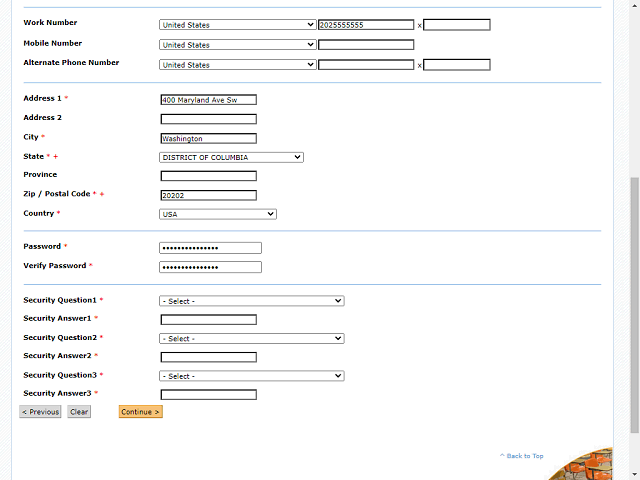The image size is (640, 480).
Task: Open the Mobile Number country dropdown
Action: pos(238,45)
